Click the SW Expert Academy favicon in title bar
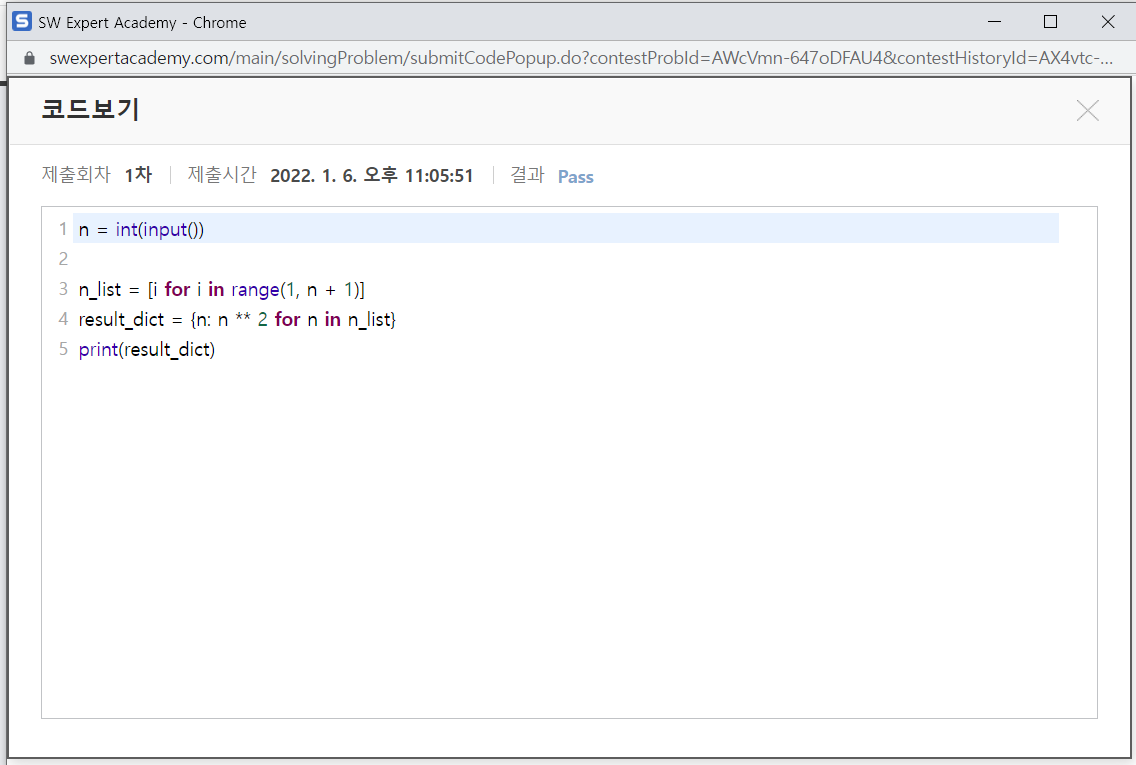The height and width of the screenshot is (765, 1136). (22, 22)
